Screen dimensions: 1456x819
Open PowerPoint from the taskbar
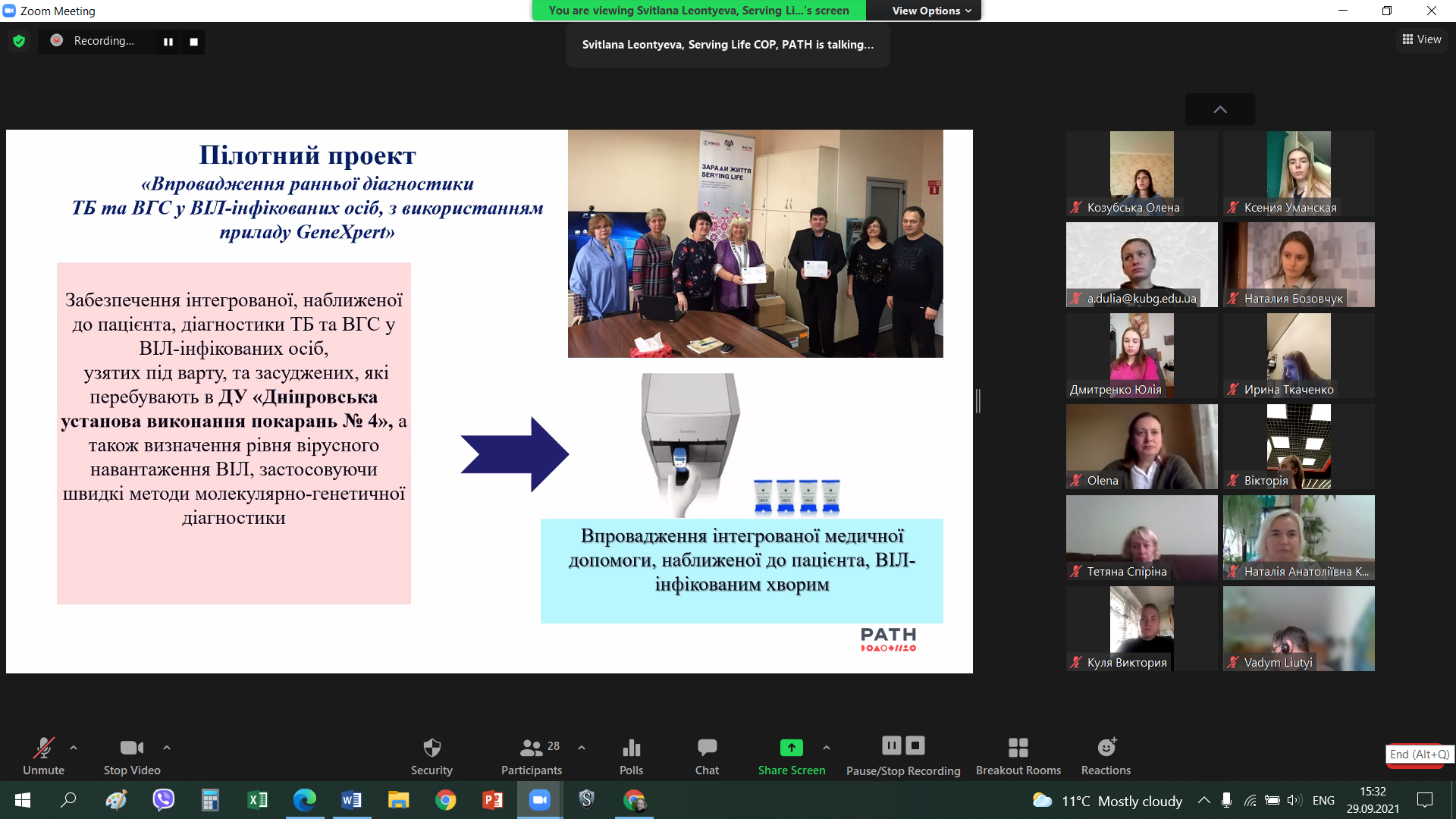[x=492, y=800]
